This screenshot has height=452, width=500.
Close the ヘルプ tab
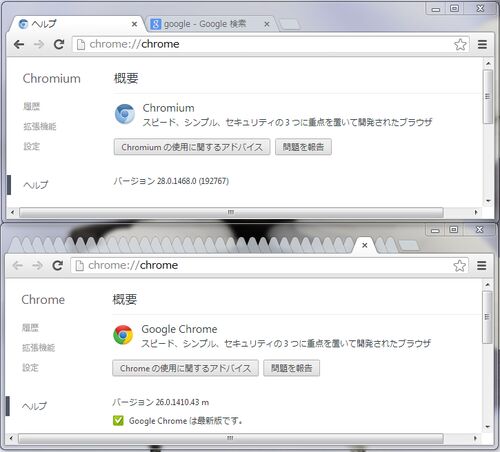[134, 24]
